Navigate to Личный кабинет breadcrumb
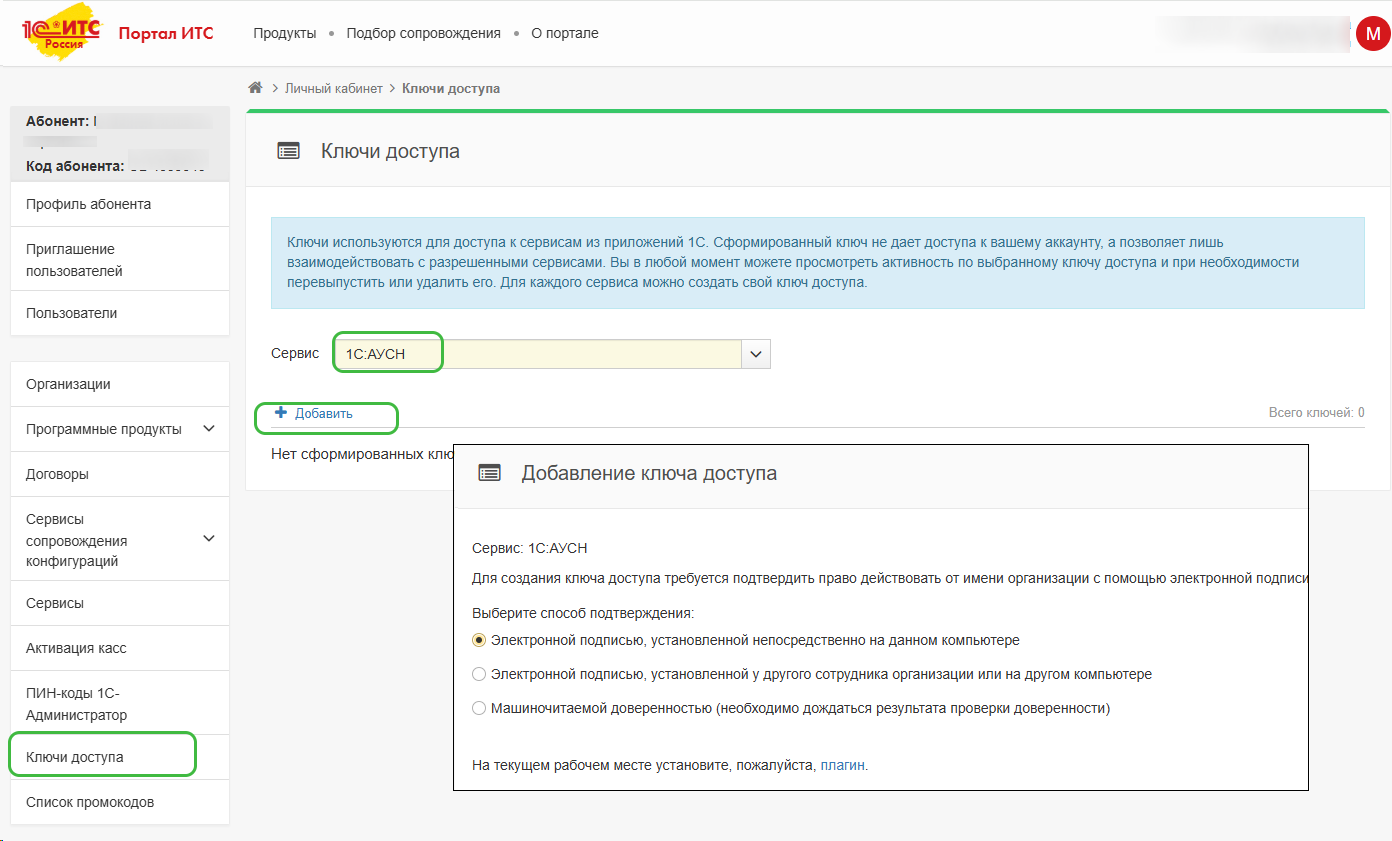Image resolution: width=1392 pixels, height=841 pixels. [333, 88]
